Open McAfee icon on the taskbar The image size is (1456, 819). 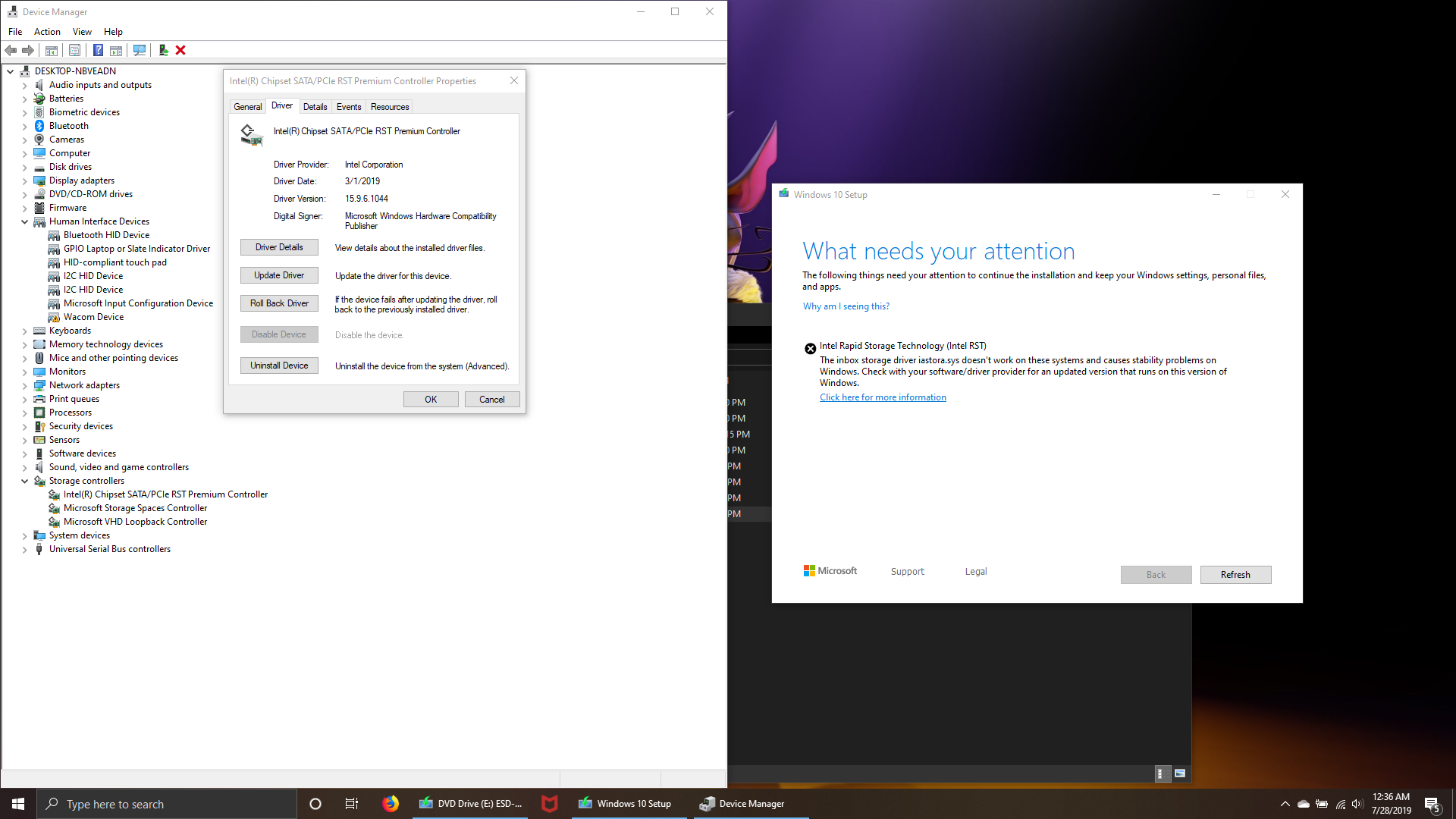coord(550,804)
